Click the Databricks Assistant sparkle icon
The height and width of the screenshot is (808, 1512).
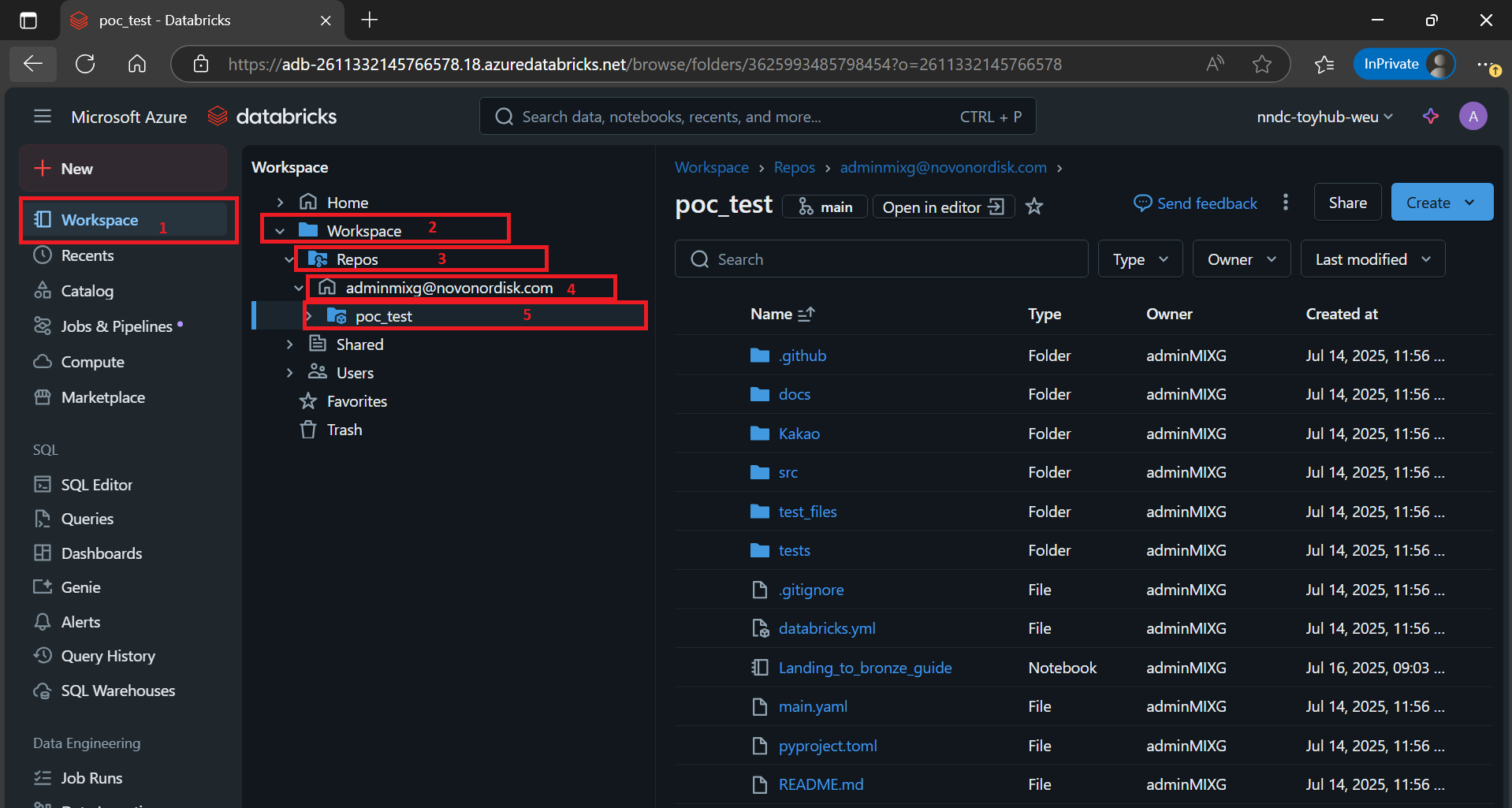click(x=1431, y=117)
